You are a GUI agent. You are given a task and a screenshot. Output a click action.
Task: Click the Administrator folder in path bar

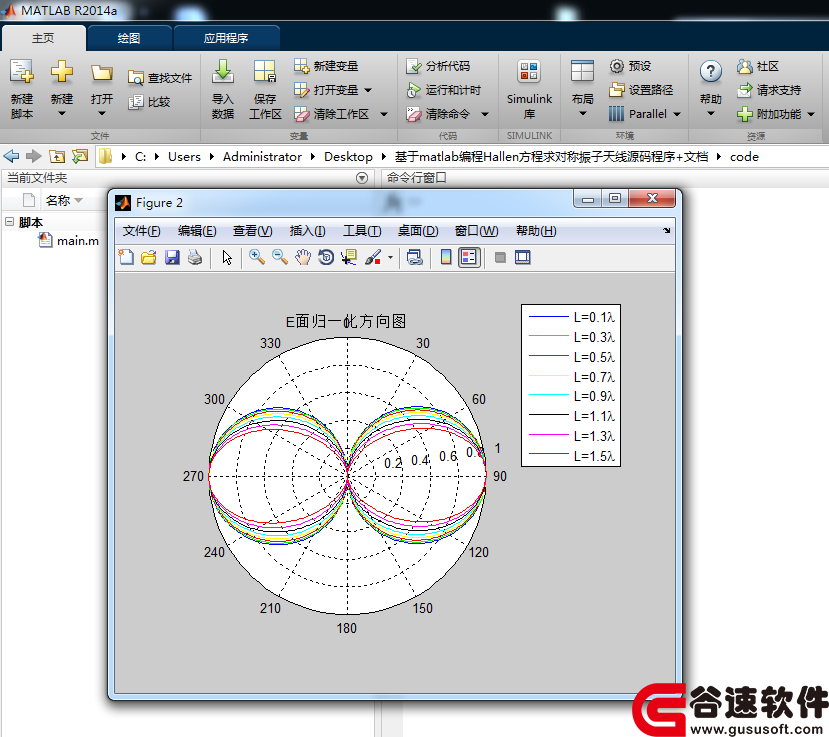tap(262, 156)
